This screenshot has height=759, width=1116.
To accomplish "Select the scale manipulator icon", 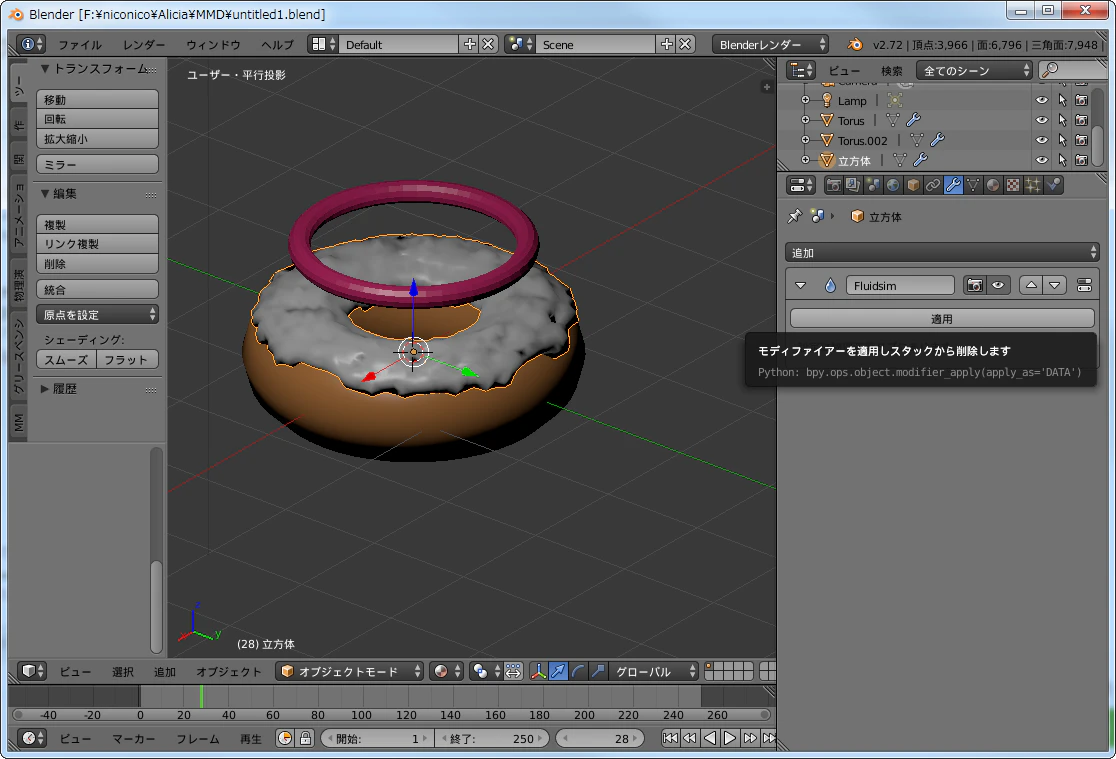I will tap(599, 671).
